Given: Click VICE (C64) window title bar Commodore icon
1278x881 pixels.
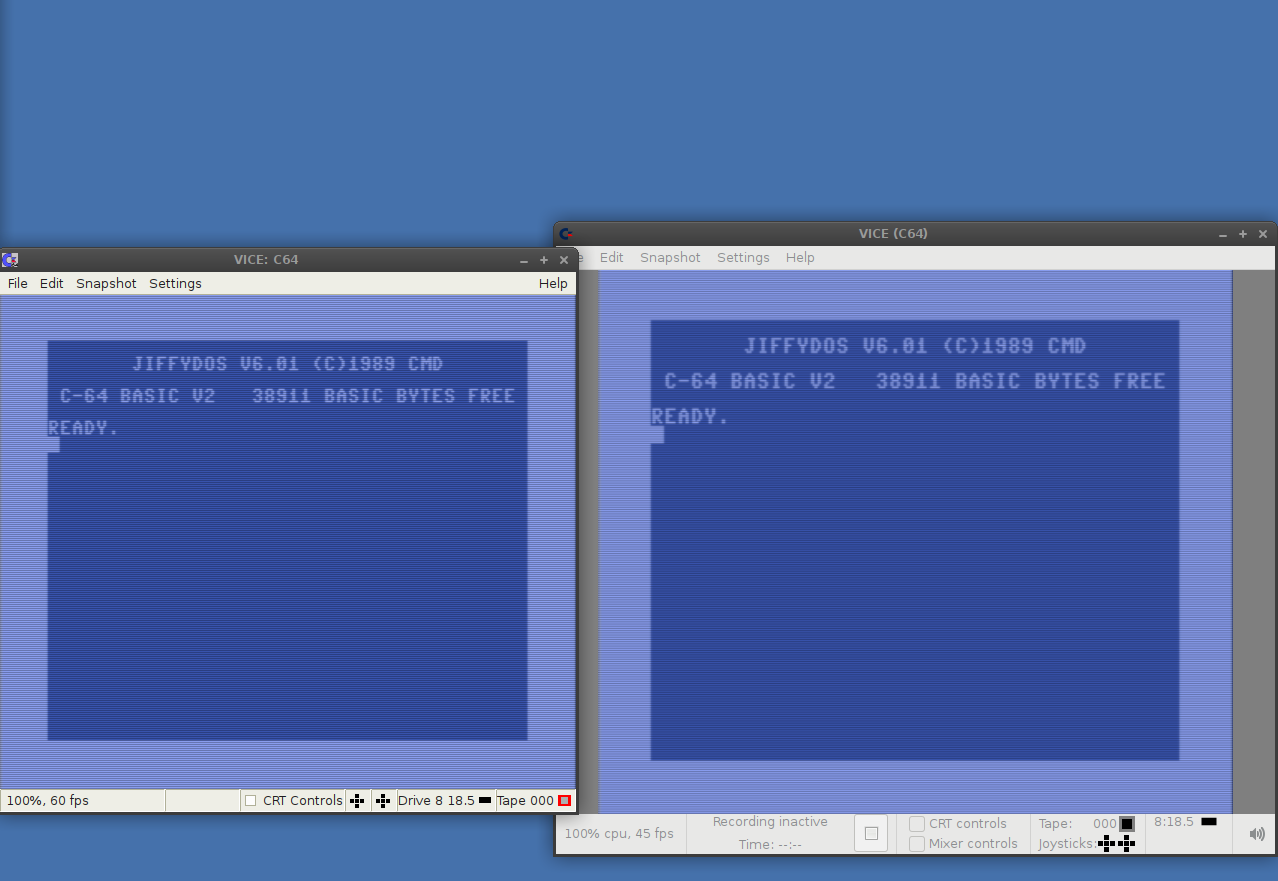Looking at the screenshot, I should 565,234.
